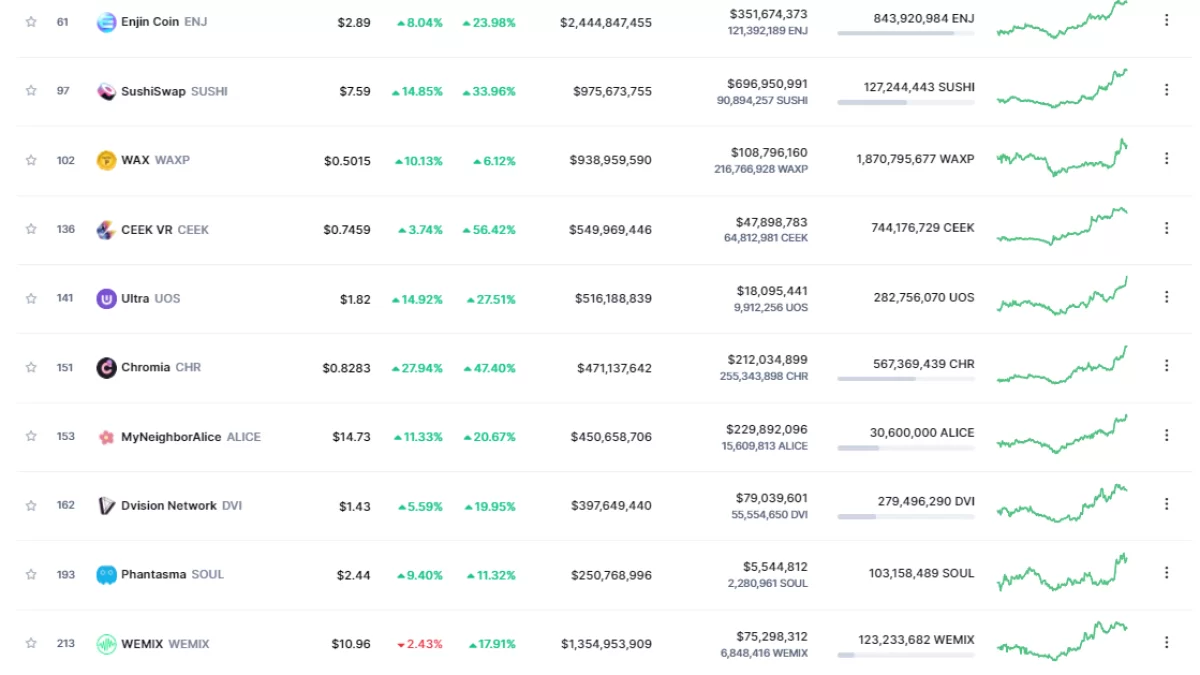Click the Ultra UOS logo icon
The height and width of the screenshot is (675, 1200).
click(x=106, y=299)
